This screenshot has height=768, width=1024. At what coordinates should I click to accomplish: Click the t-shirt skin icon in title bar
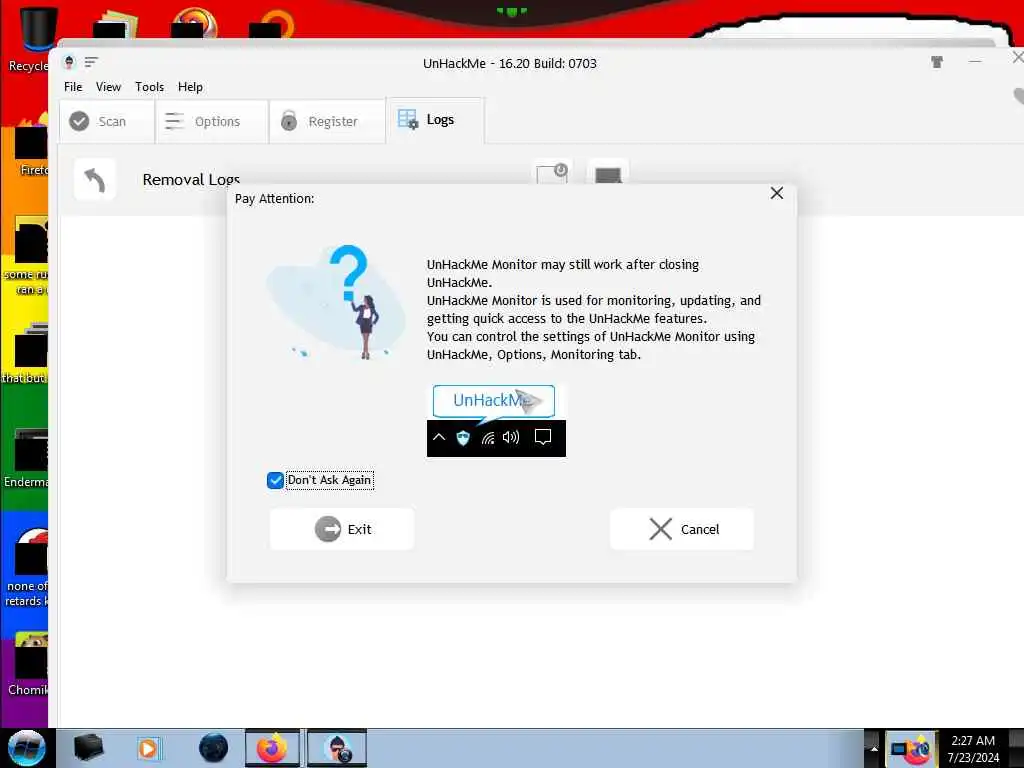(x=936, y=62)
